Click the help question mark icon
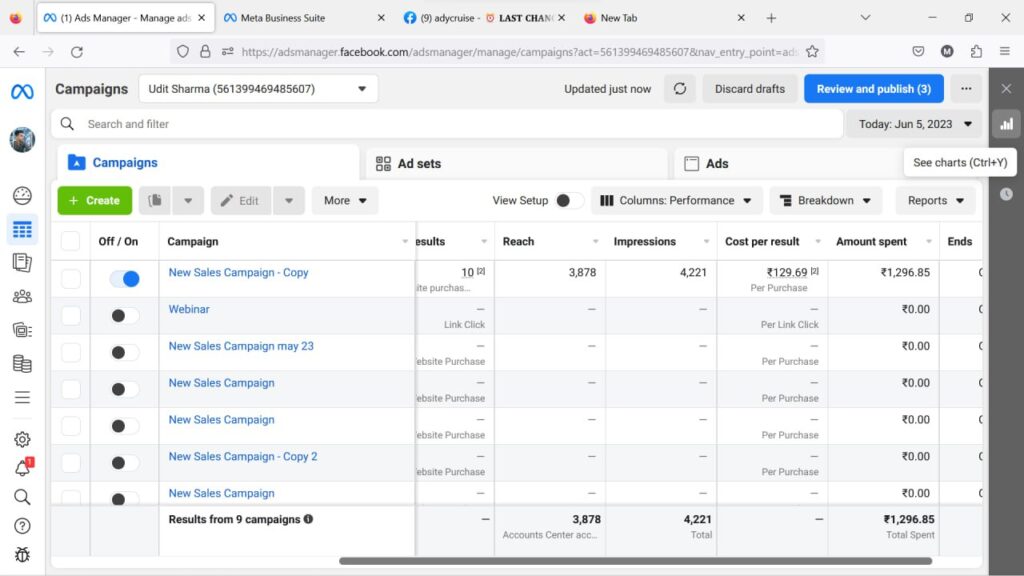Viewport: 1024px width, 576px height. click(22, 526)
